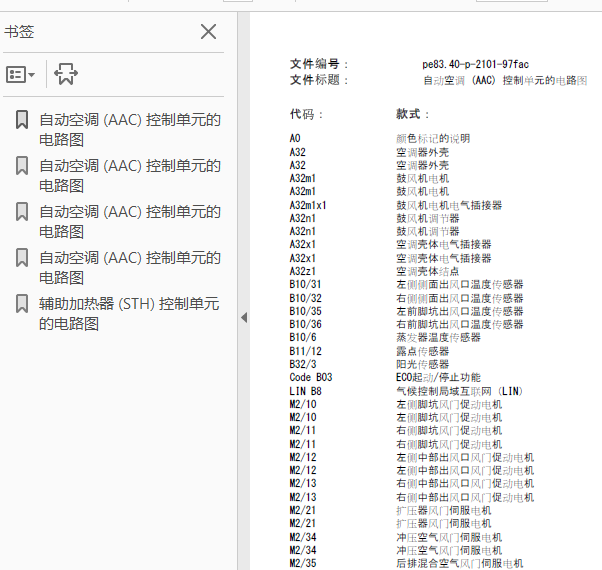Select code B10/31
602x570 pixels.
[305, 284]
